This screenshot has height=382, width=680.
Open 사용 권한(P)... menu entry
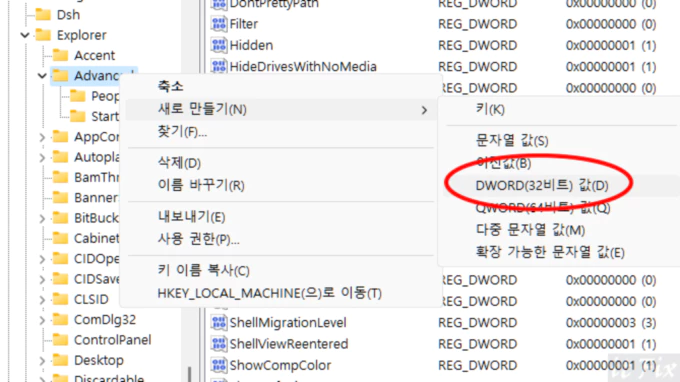281,239
